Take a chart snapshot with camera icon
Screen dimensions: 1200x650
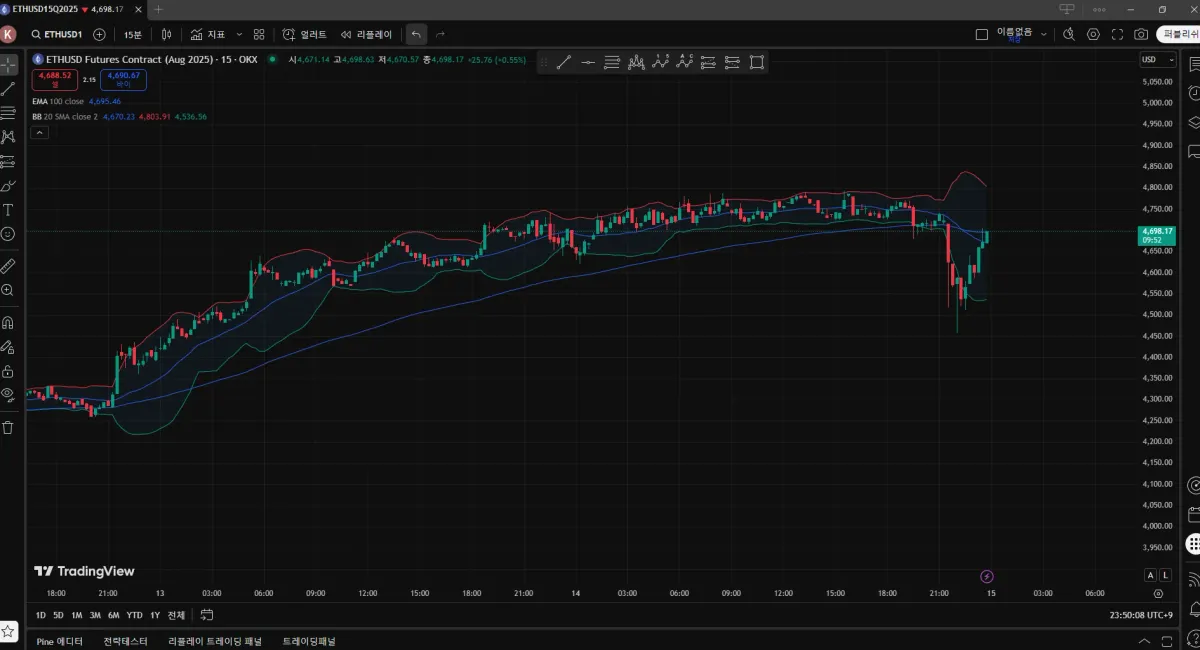pyautogui.click(x=1141, y=34)
